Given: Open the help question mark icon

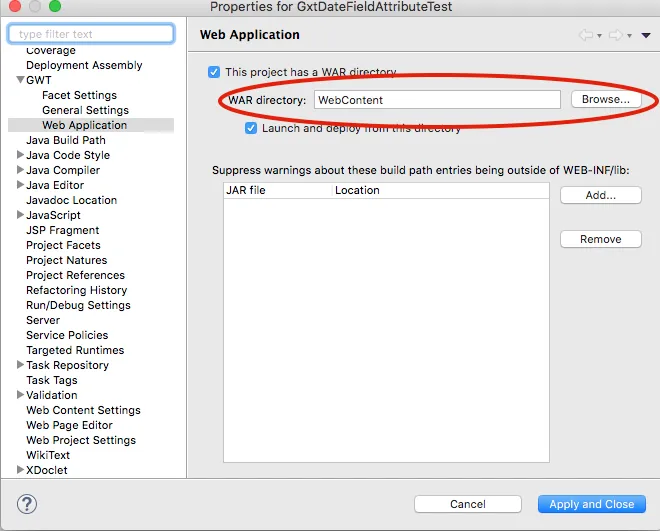Looking at the screenshot, I should pyautogui.click(x=27, y=504).
